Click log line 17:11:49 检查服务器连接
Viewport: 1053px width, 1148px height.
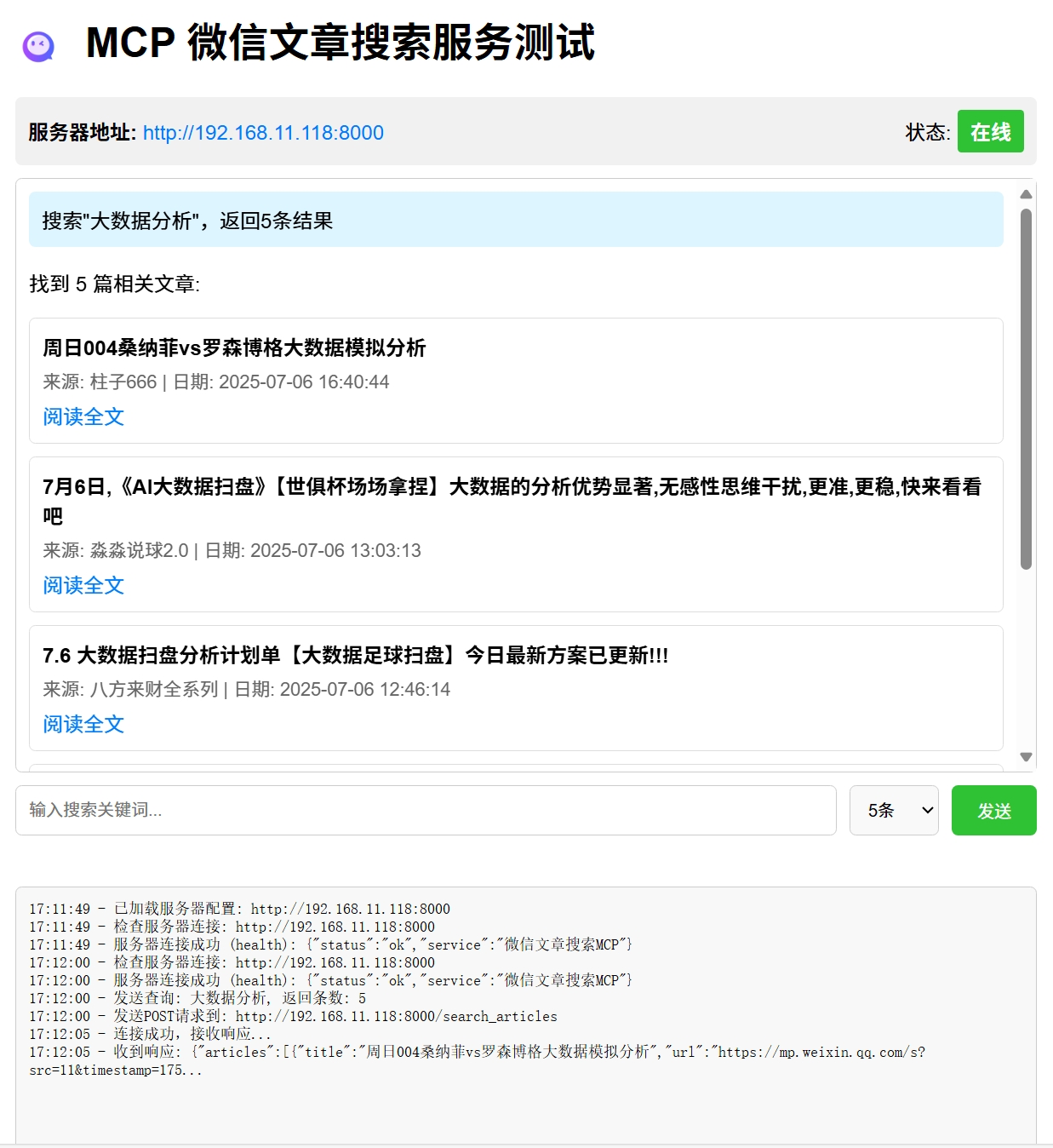tap(232, 927)
